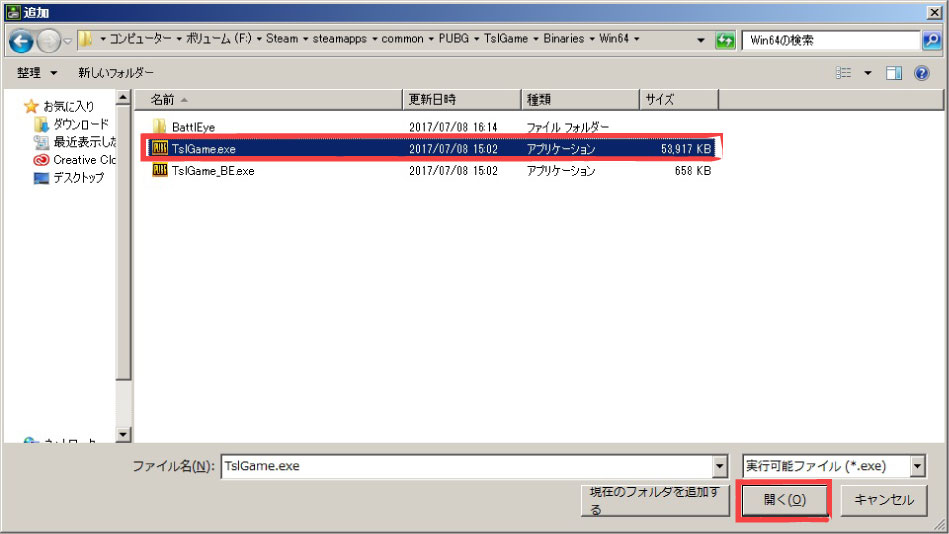Select Binaries breadcrumb segment
Image resolution: width=949 pixels, height=534 pixels.
click(563, 39)
